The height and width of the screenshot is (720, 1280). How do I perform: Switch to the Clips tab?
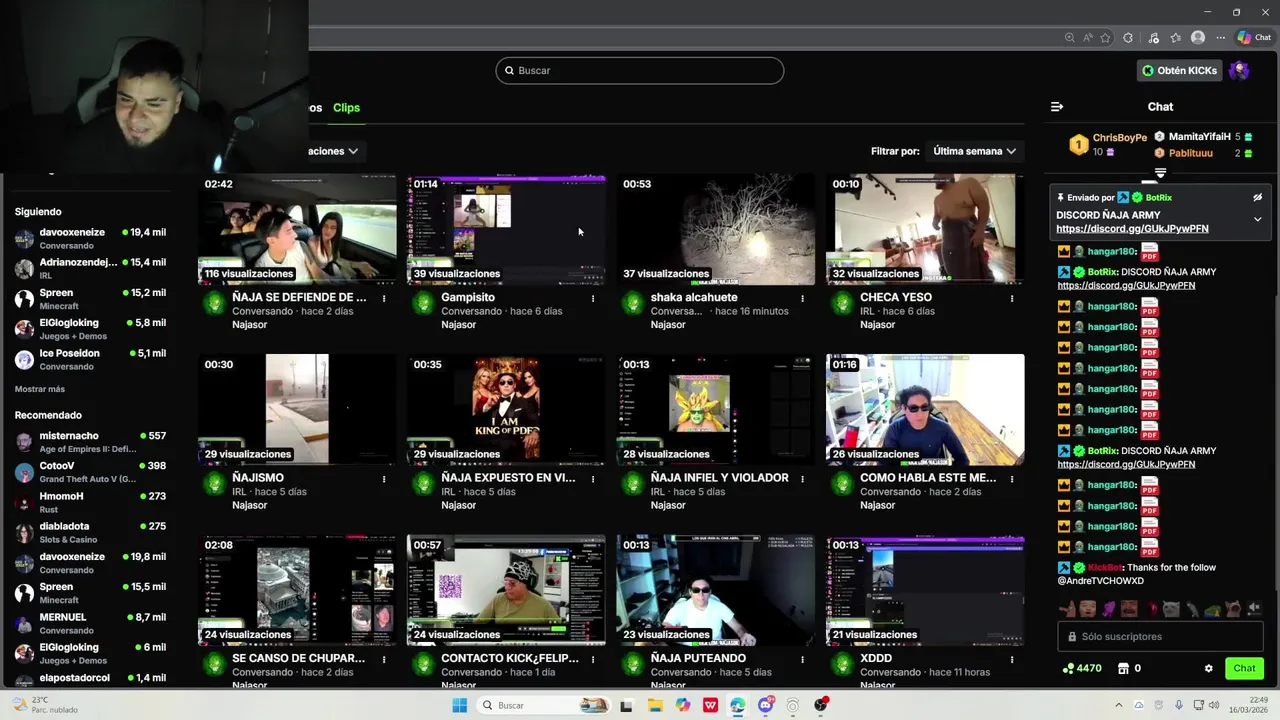pos(346,107)
